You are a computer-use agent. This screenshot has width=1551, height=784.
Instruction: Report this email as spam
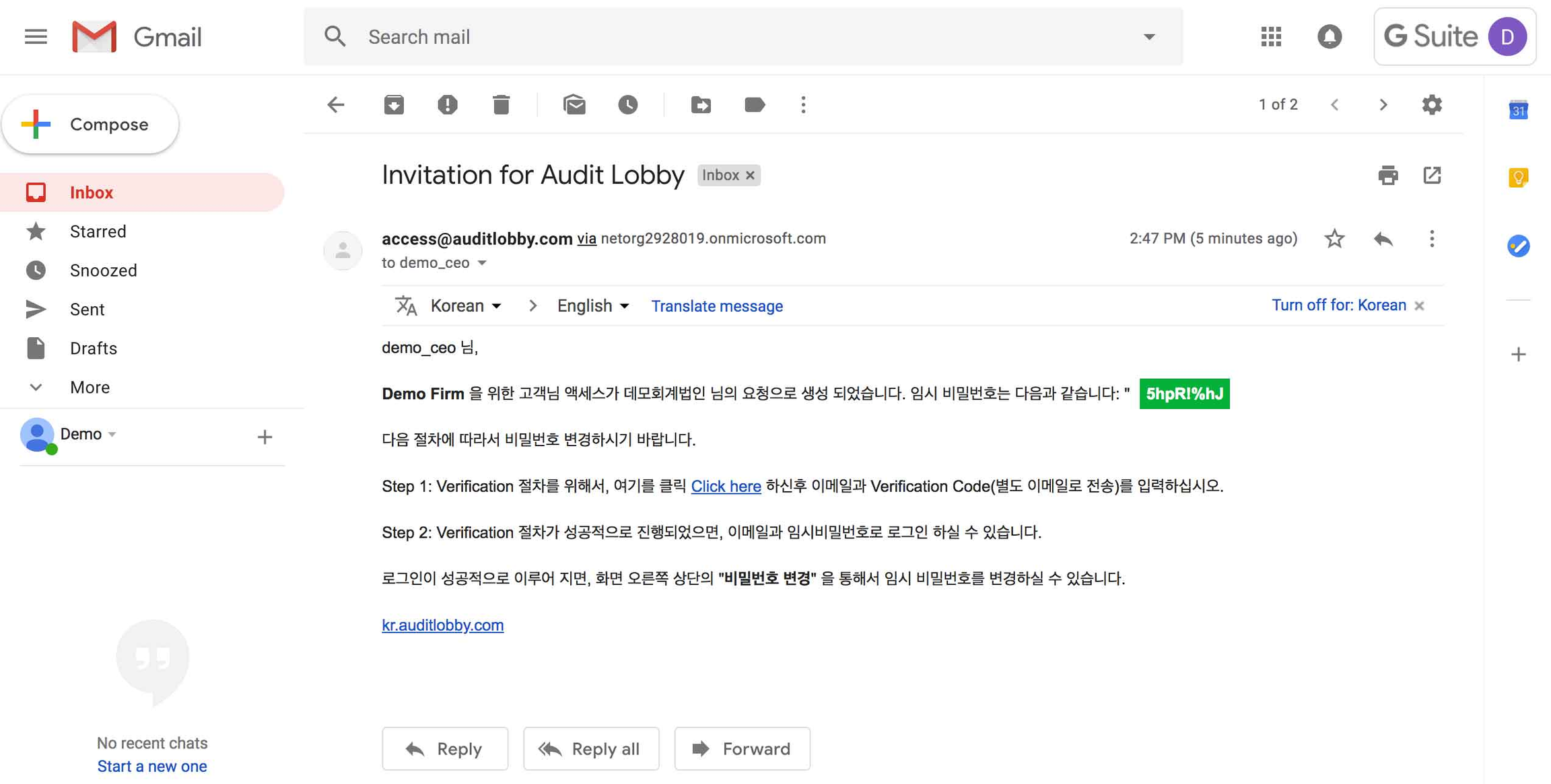point(447,104)
